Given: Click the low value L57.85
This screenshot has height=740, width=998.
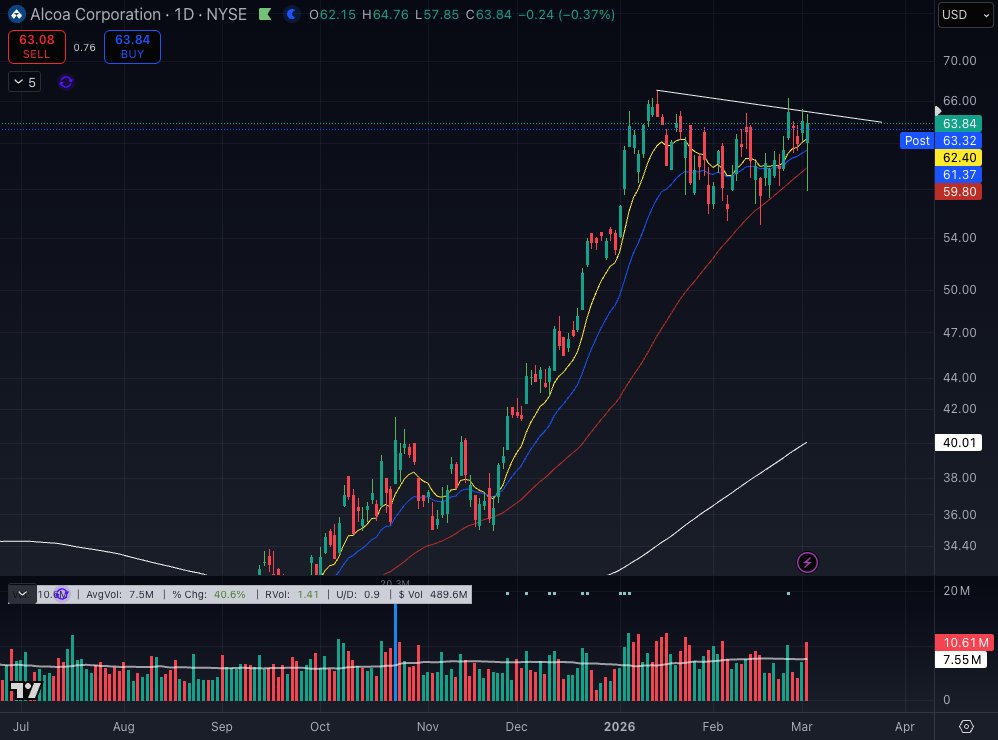Looking at the screenshot, I should 437,15.
